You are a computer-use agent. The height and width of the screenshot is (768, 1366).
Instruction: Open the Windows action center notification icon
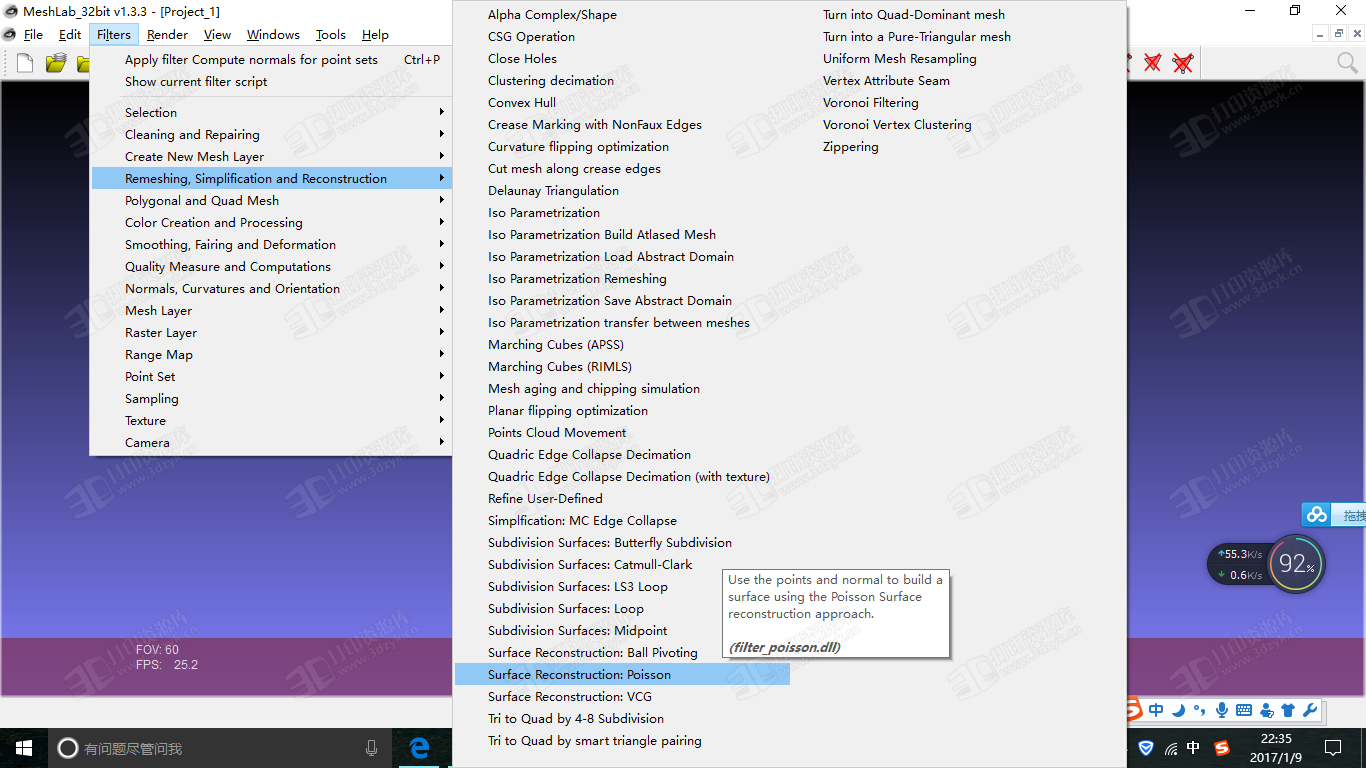(x=1332, y=748)
